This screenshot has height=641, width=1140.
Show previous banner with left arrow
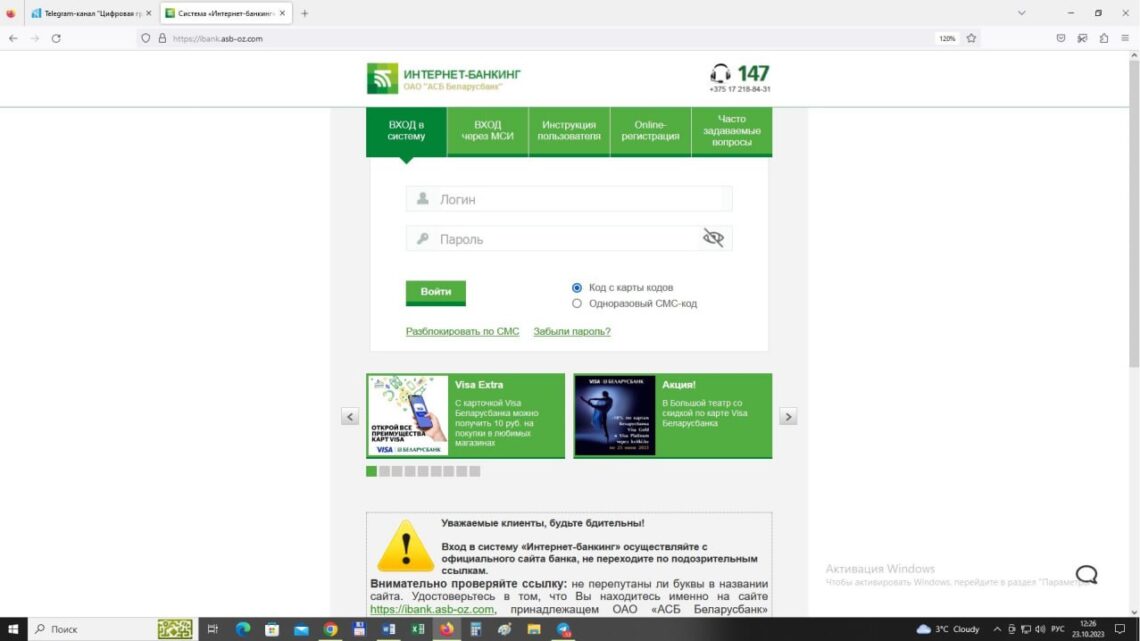click(350, 416)
